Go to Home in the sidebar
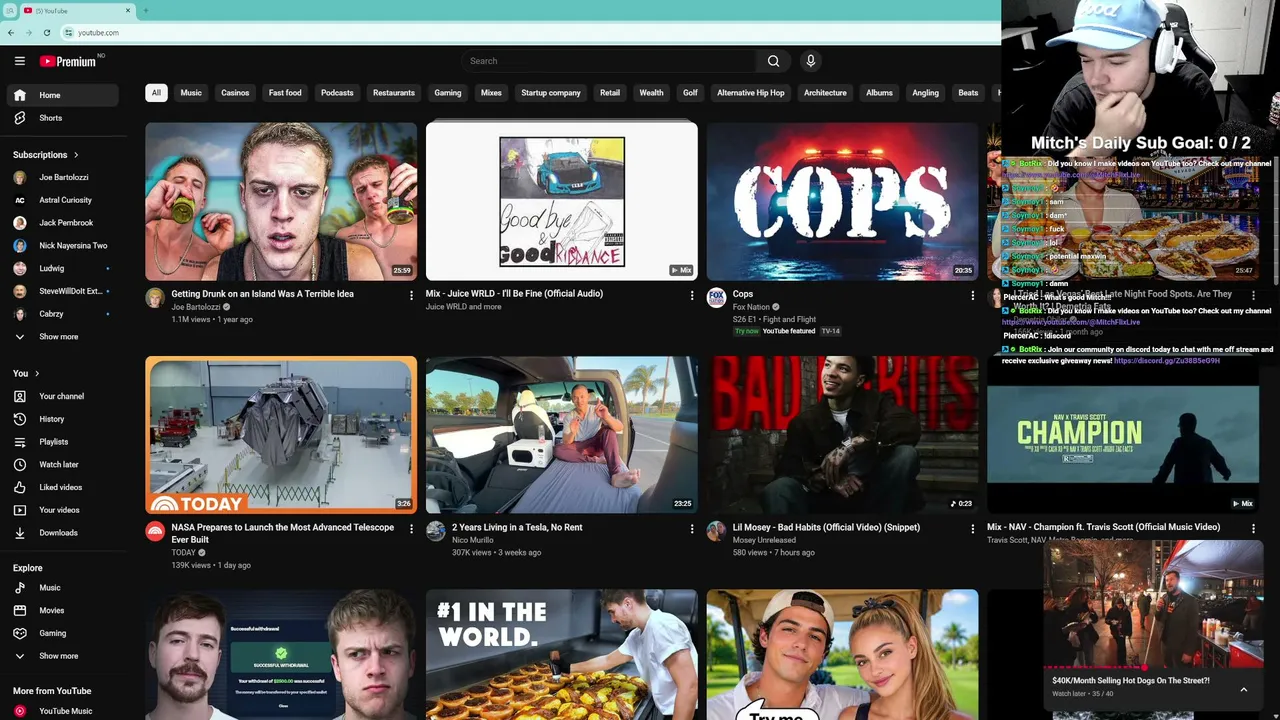This screenshot has width=1280, height=720. pyautogui.click(x=63, y=95)
